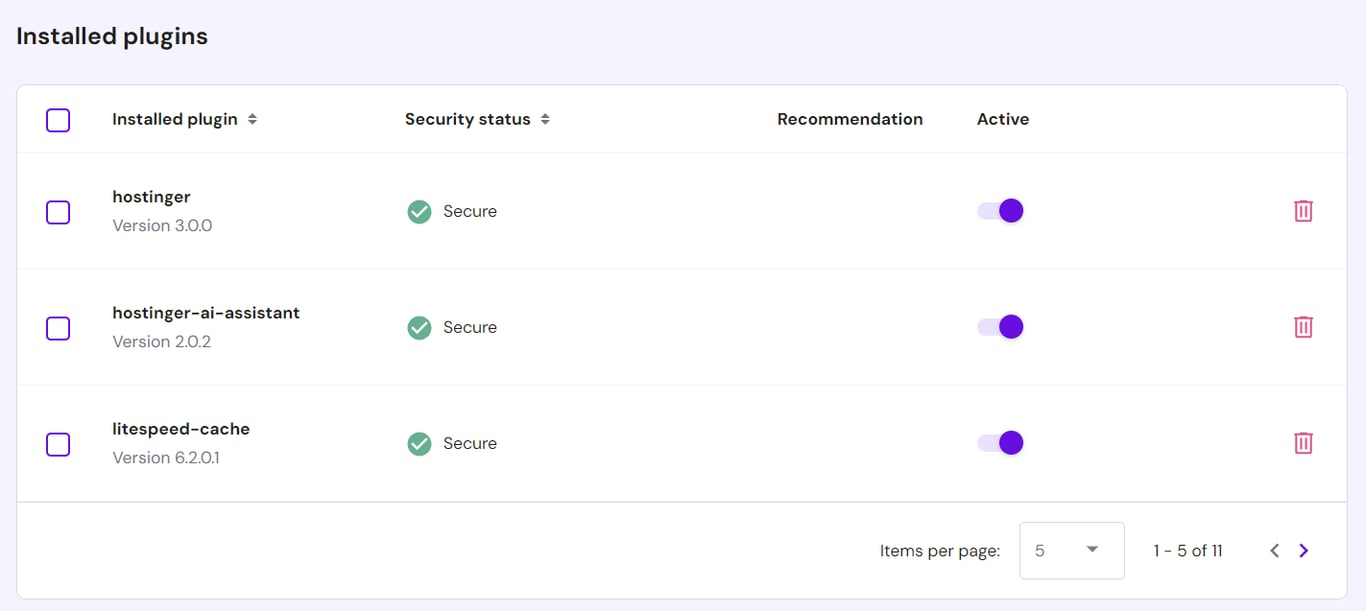Click the Secure badge beside litespeed-cache

(419, 443)
